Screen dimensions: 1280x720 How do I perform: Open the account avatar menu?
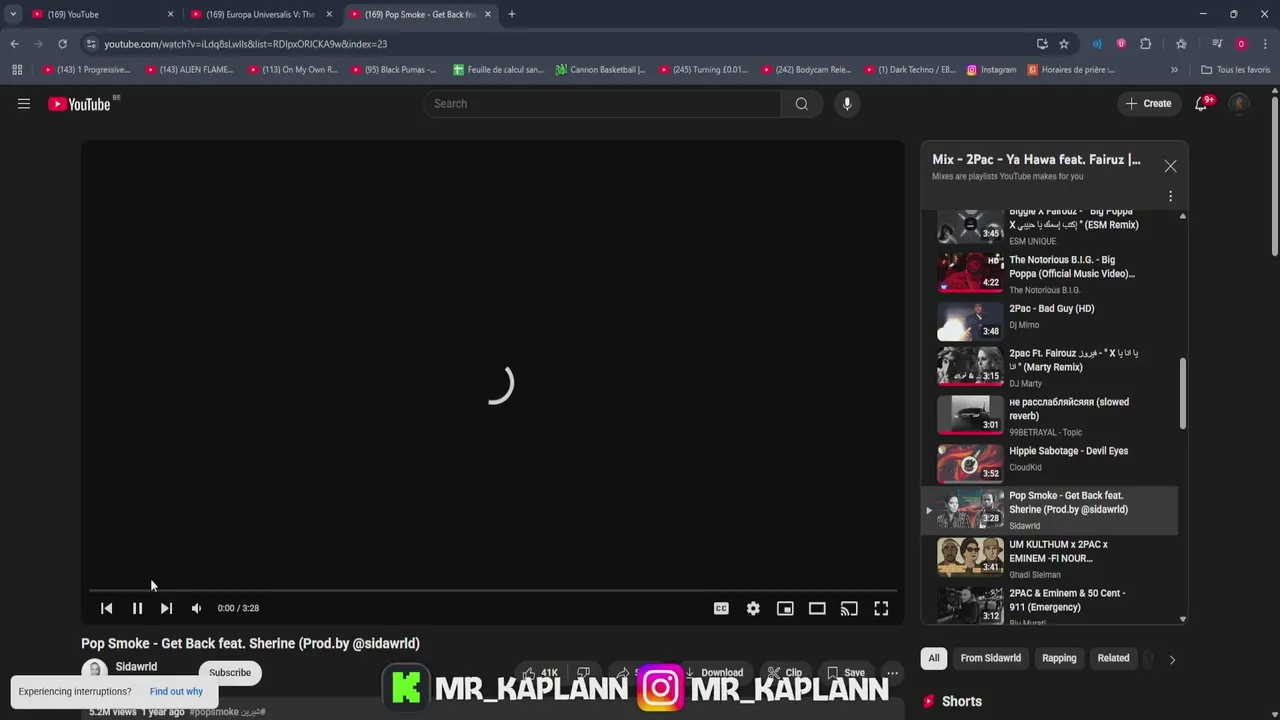(1239, 104)
